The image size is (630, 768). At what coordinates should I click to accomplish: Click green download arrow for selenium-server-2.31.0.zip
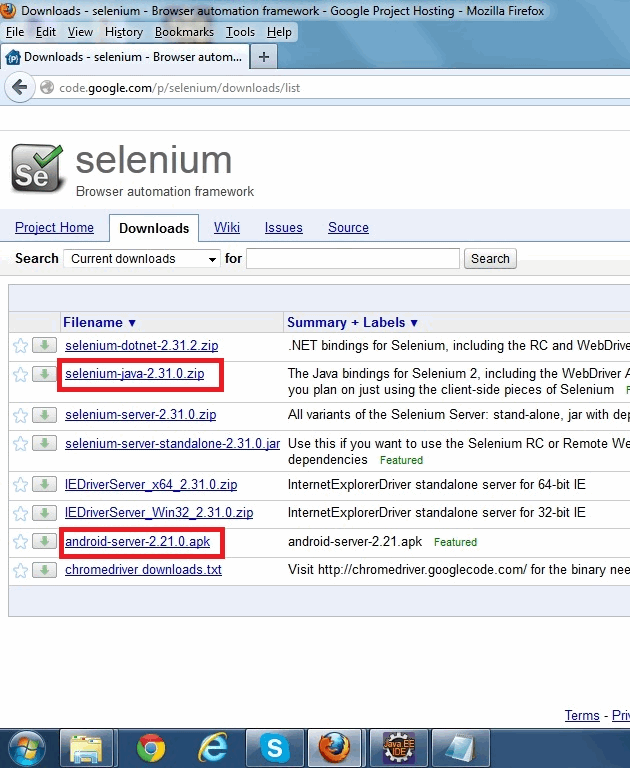45,415
